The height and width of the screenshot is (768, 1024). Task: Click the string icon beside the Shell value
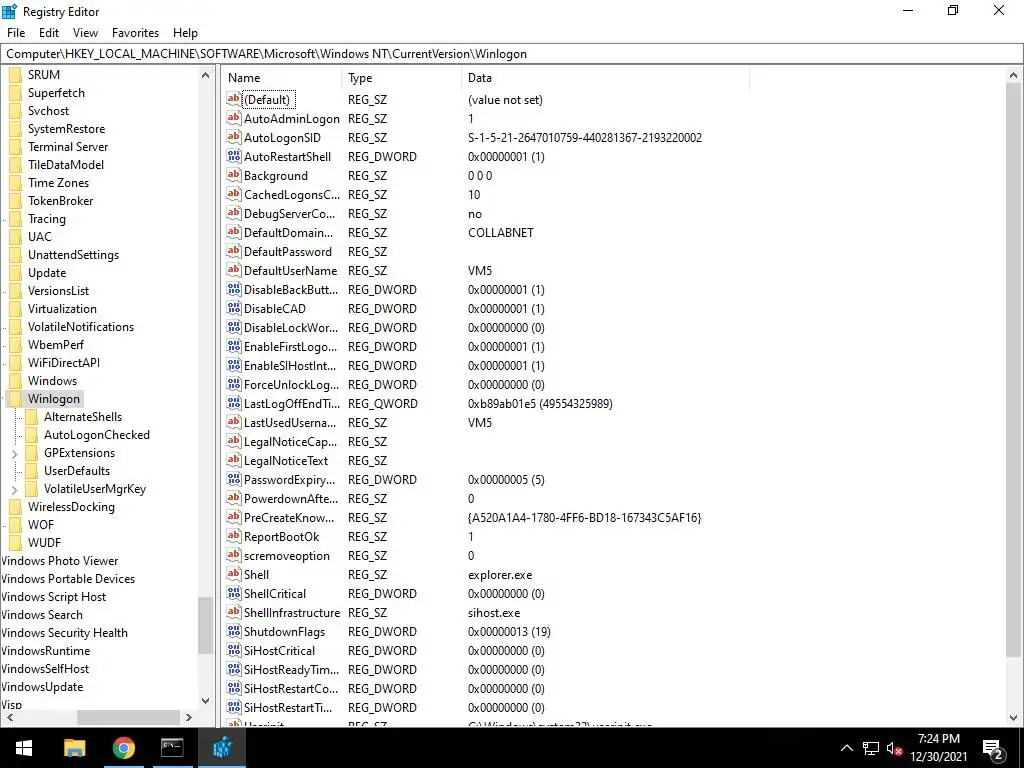[234, 575]
